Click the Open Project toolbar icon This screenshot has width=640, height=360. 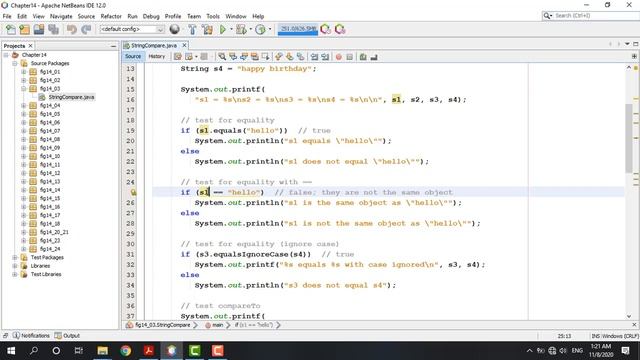click(39, 29)
